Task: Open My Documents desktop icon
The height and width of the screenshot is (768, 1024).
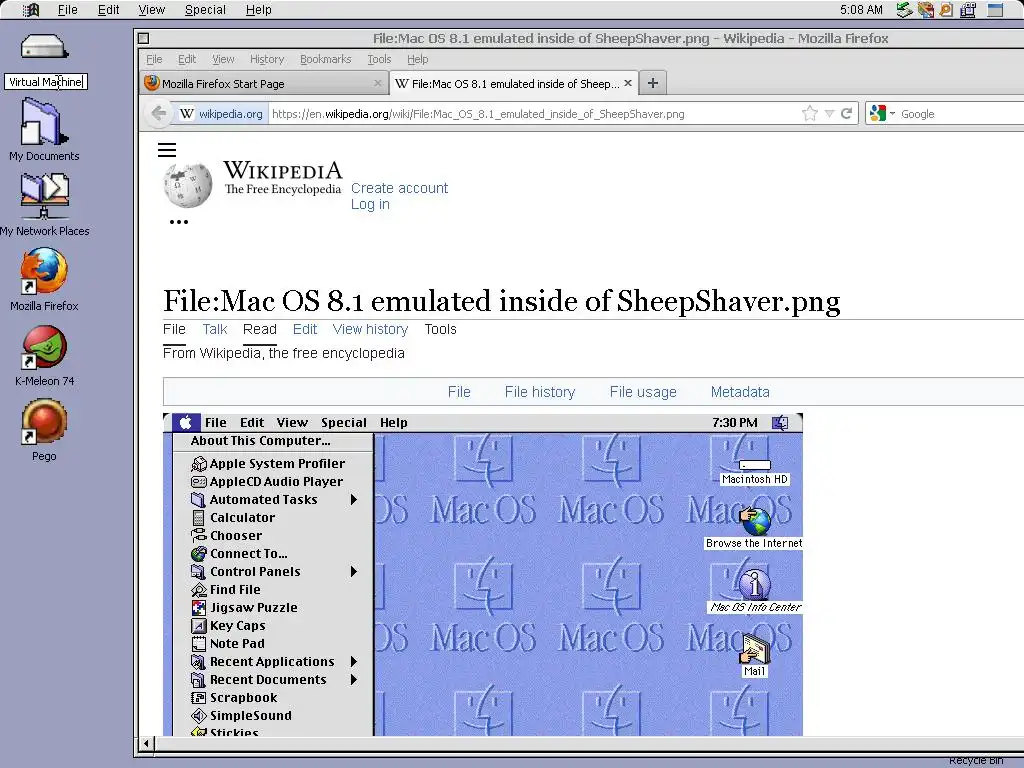Action: pyautogui.click(x=44, y=121)
